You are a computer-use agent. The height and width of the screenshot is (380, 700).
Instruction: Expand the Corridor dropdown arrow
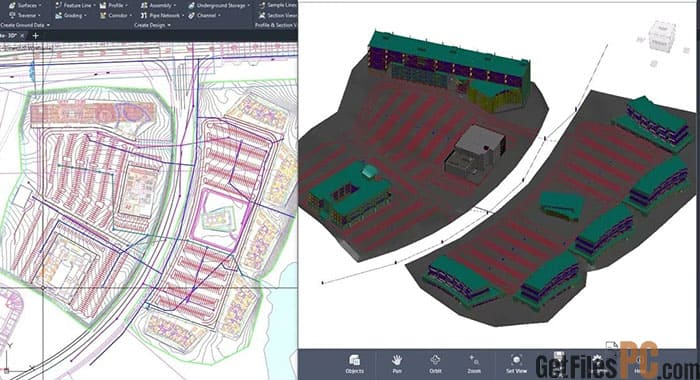pos(130,15)
